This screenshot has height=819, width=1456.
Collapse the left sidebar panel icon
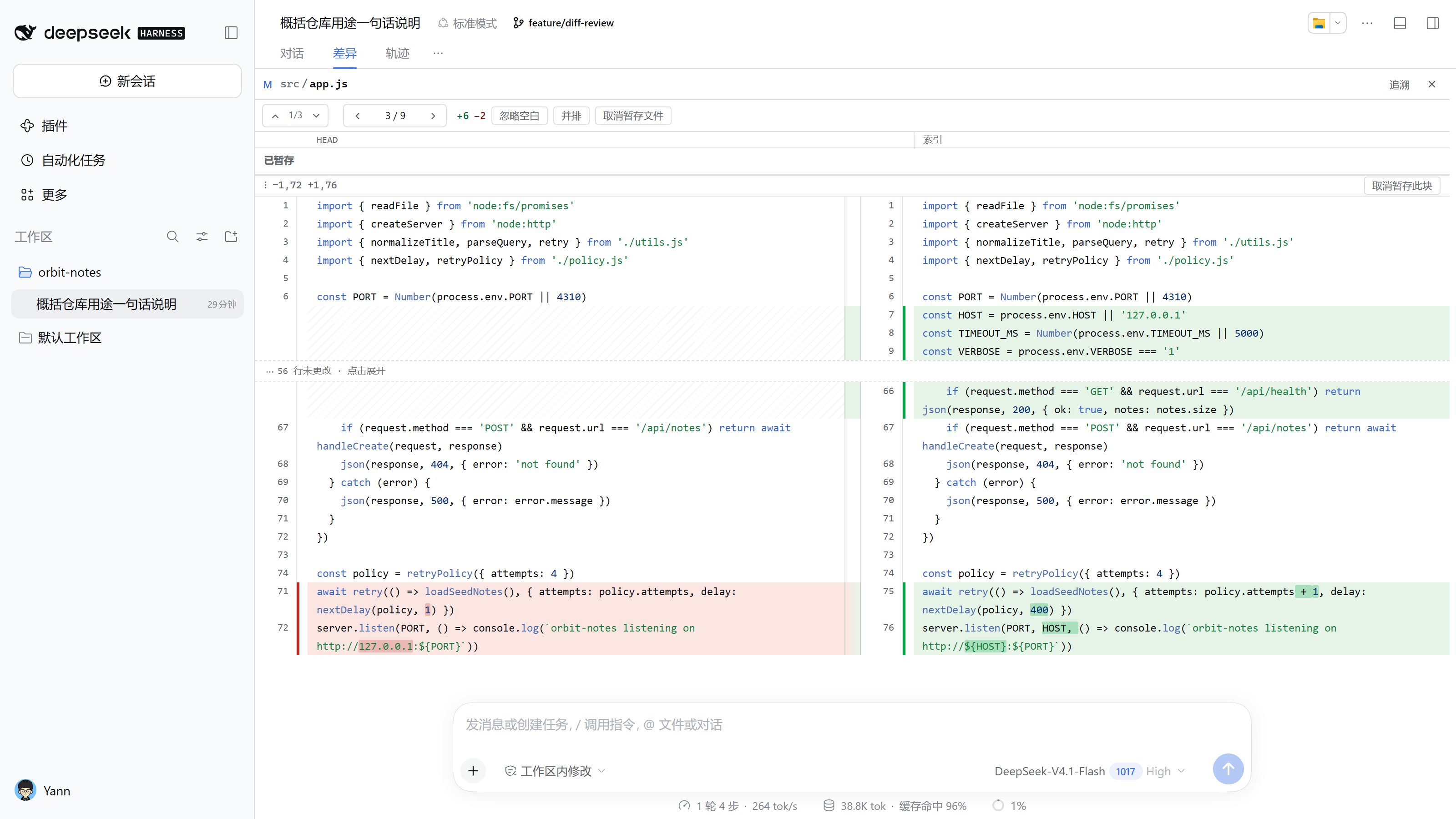[x=231, y=33]
